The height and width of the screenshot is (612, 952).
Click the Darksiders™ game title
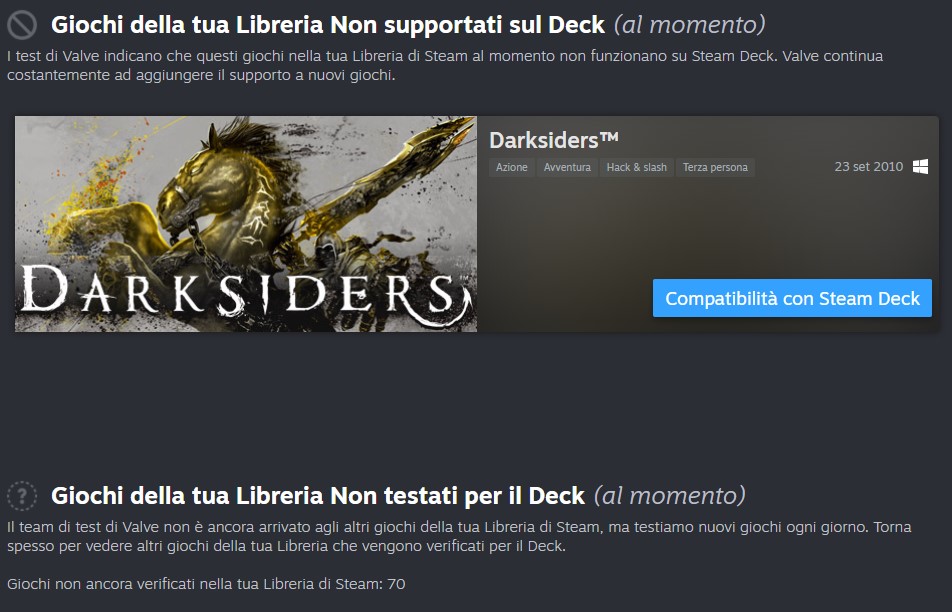tap(554, 140)
